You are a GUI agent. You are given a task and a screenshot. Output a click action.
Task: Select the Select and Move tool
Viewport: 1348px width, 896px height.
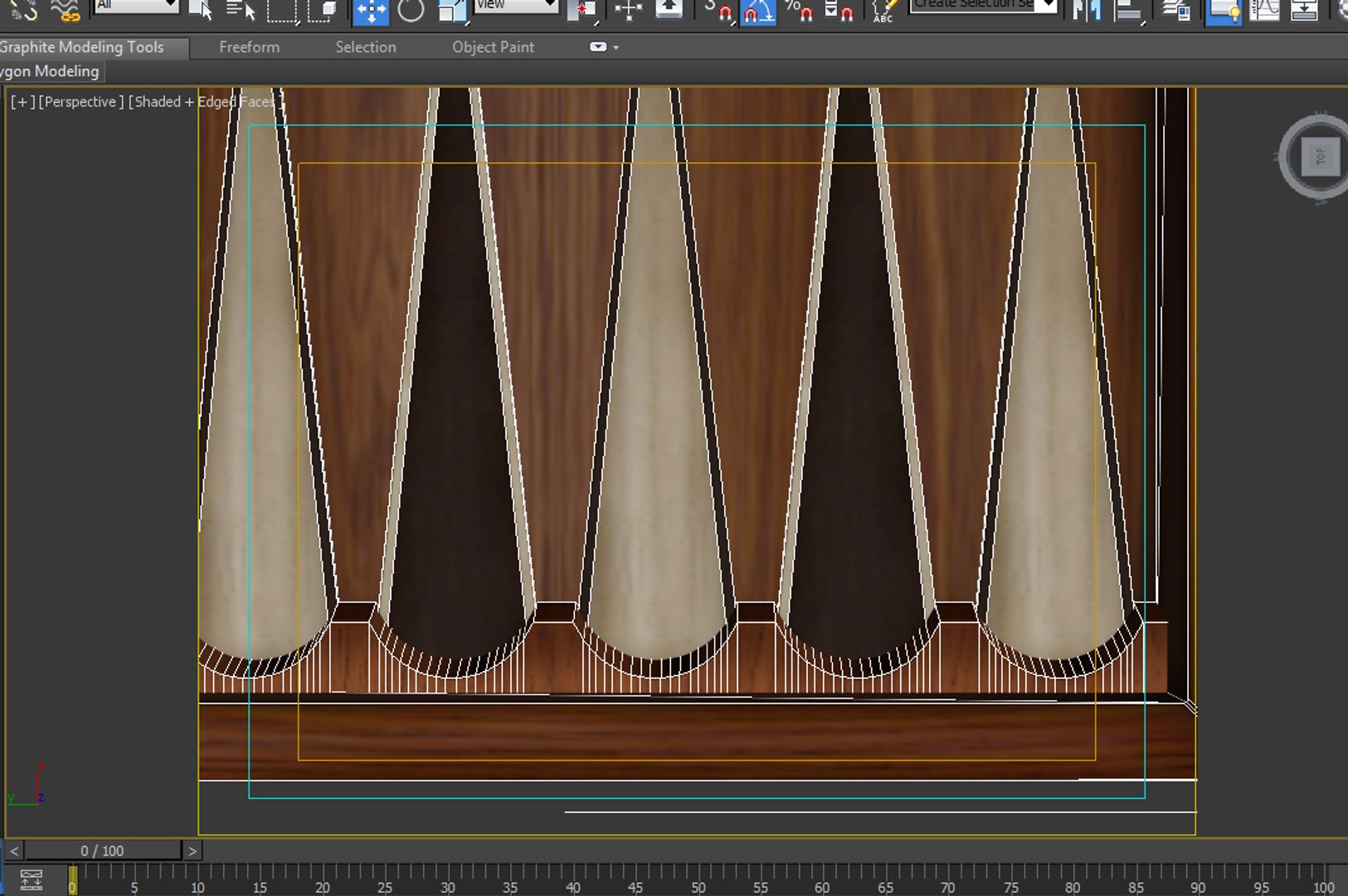[x=370, y=11]
